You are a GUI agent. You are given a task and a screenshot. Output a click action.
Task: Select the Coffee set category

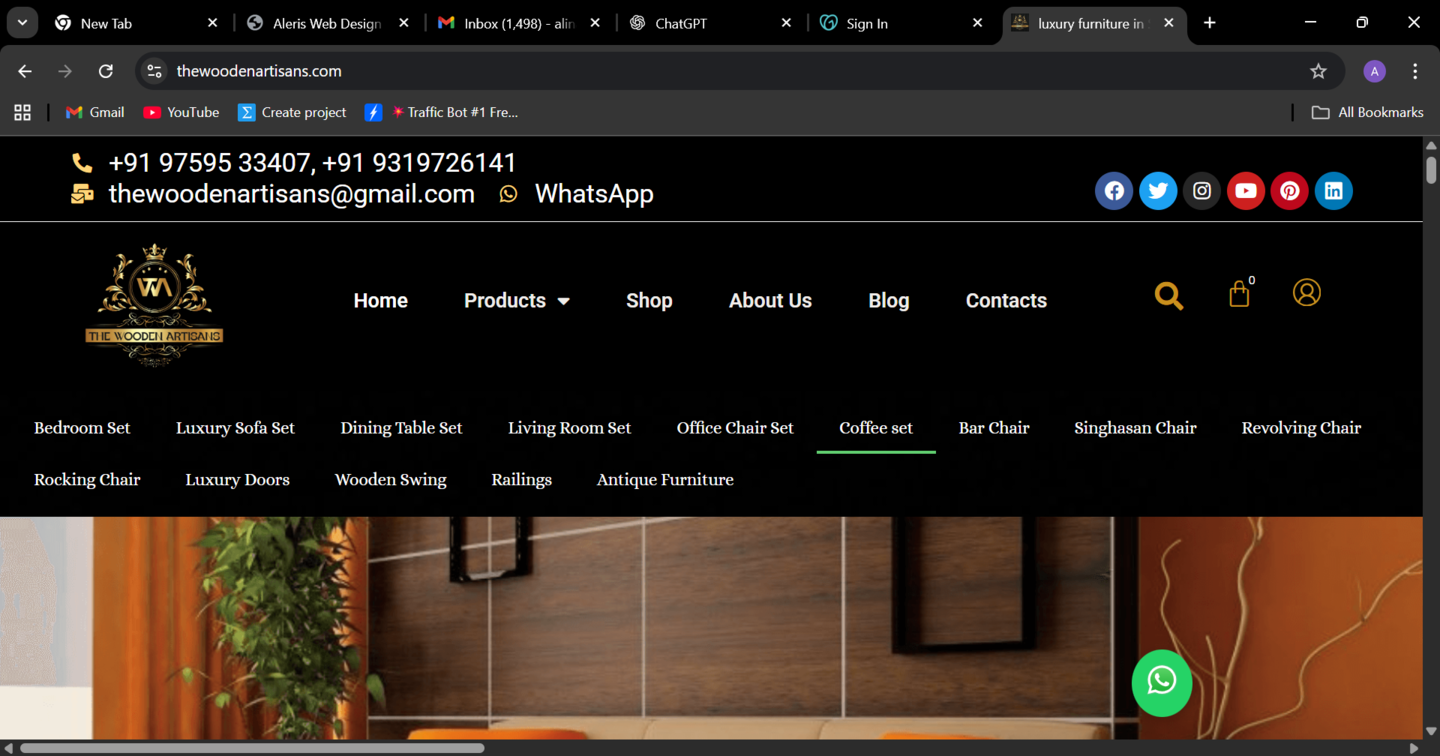coord(875,428)
